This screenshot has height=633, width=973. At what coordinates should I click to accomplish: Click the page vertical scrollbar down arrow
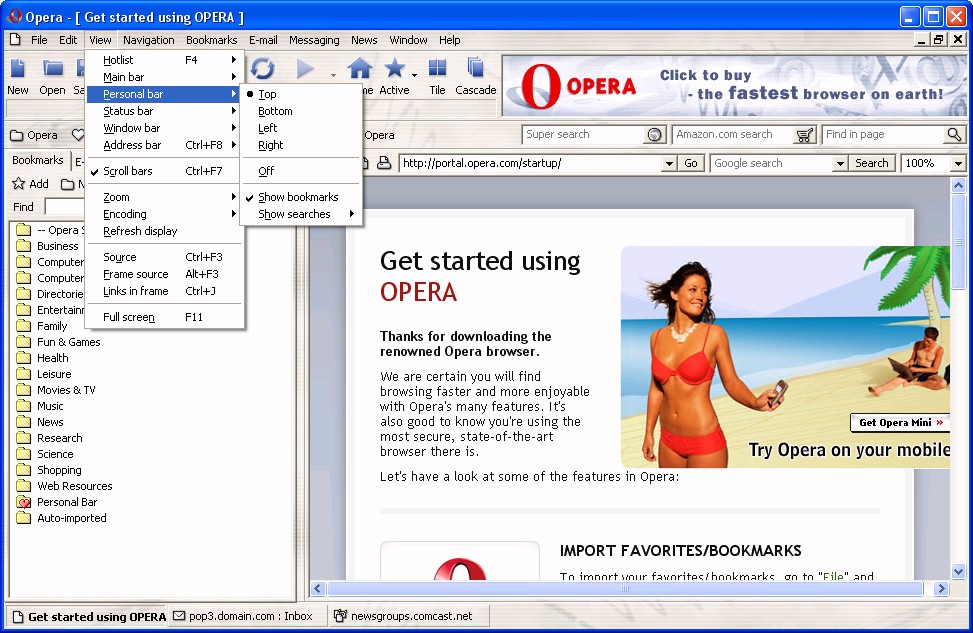(x=958, y=572)
